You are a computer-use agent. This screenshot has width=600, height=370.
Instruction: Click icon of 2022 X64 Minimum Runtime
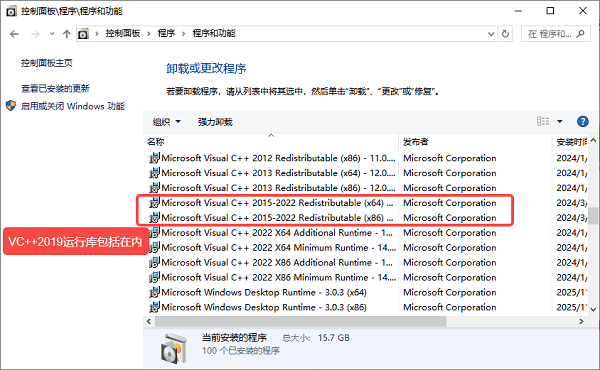coord(154,248)
